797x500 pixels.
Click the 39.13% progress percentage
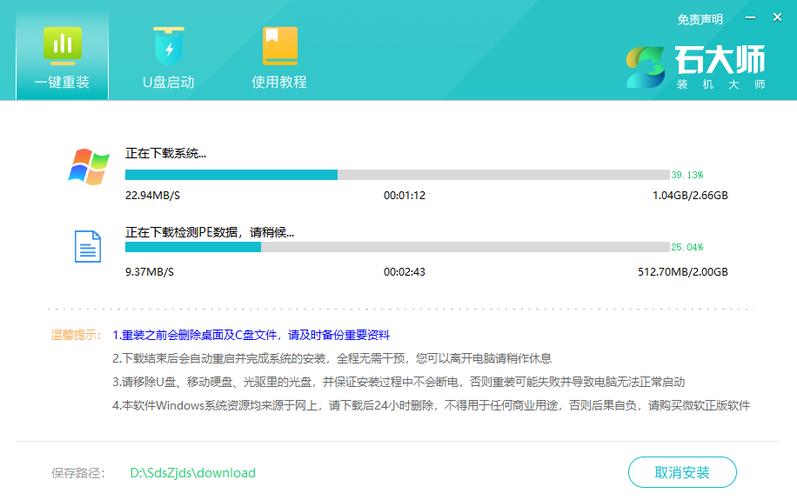687,175
